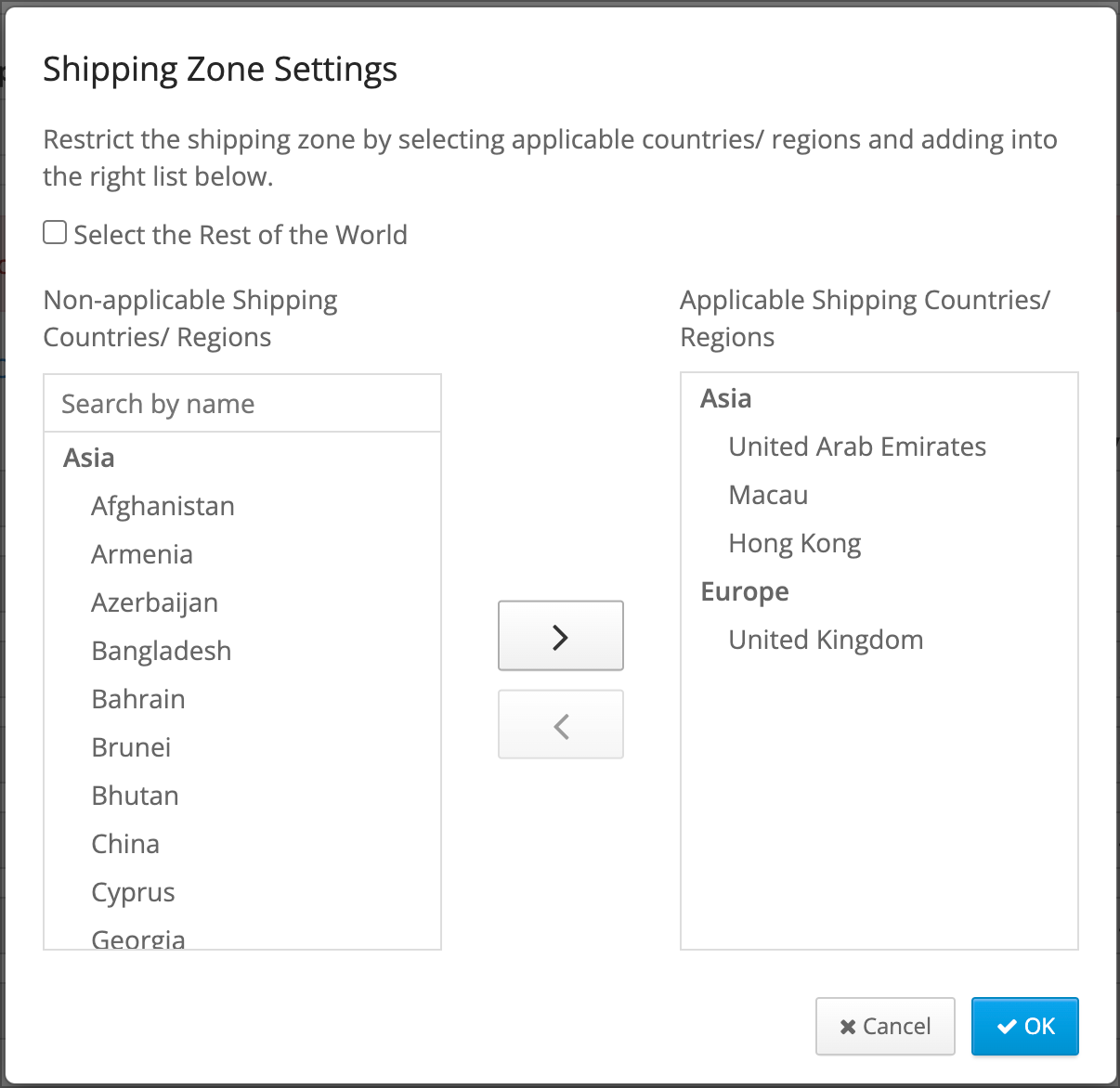1120x1088 pixels.
Task: Choose Bhutan from the left list
Action: [x=135, y=796]
